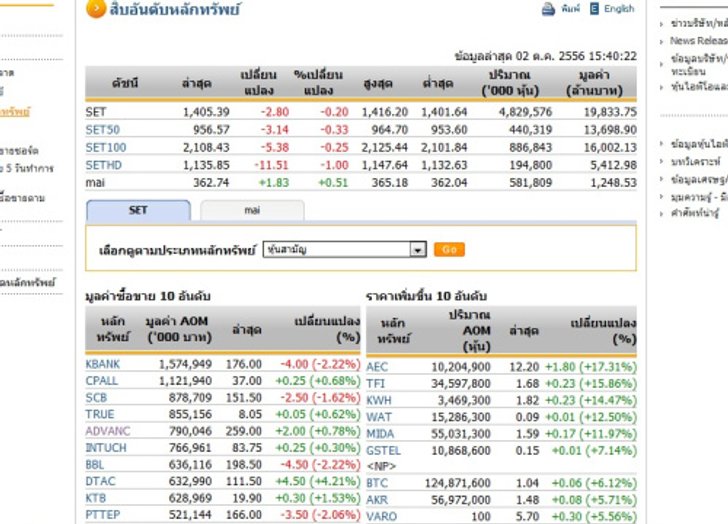Click News Release link in right sidebar
This screenshot has height=524, width=728.
tap(699, 41)
